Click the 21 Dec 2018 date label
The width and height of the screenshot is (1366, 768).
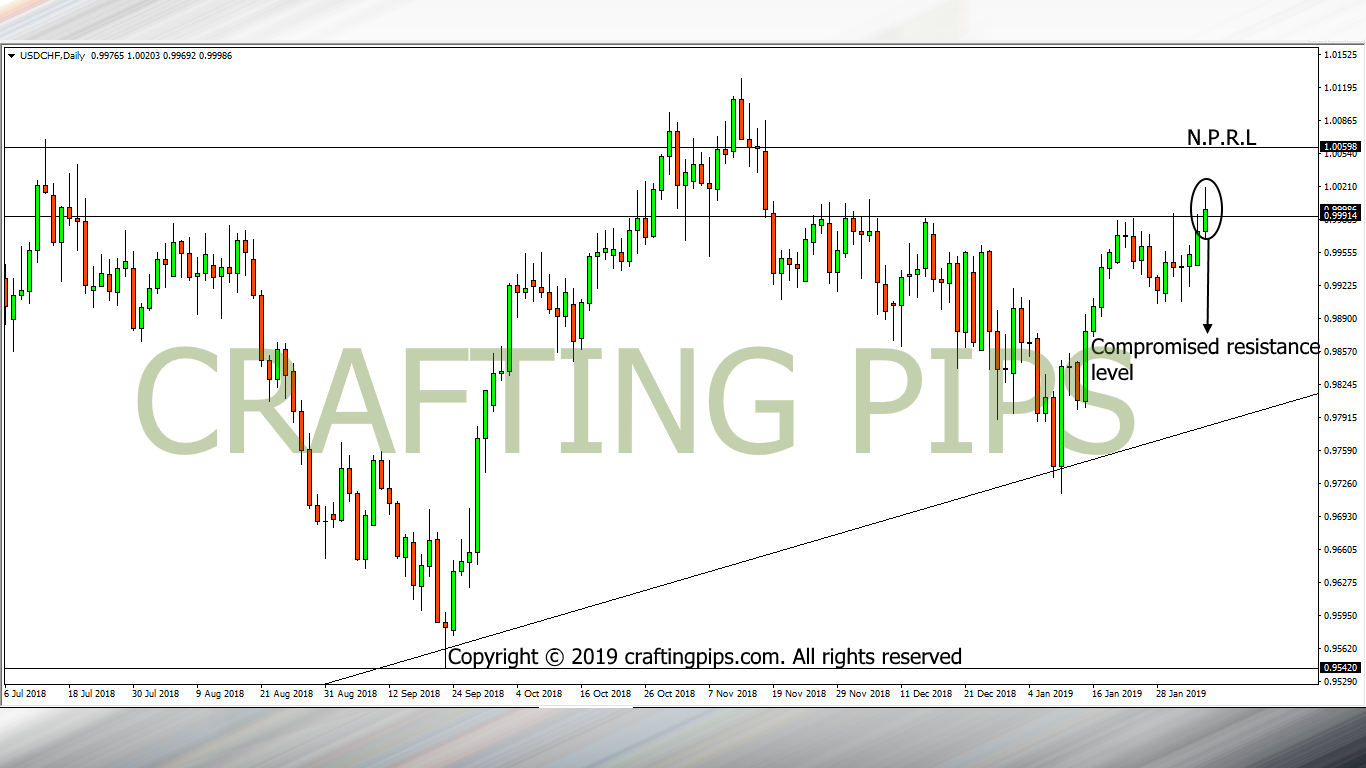[989, 693]
